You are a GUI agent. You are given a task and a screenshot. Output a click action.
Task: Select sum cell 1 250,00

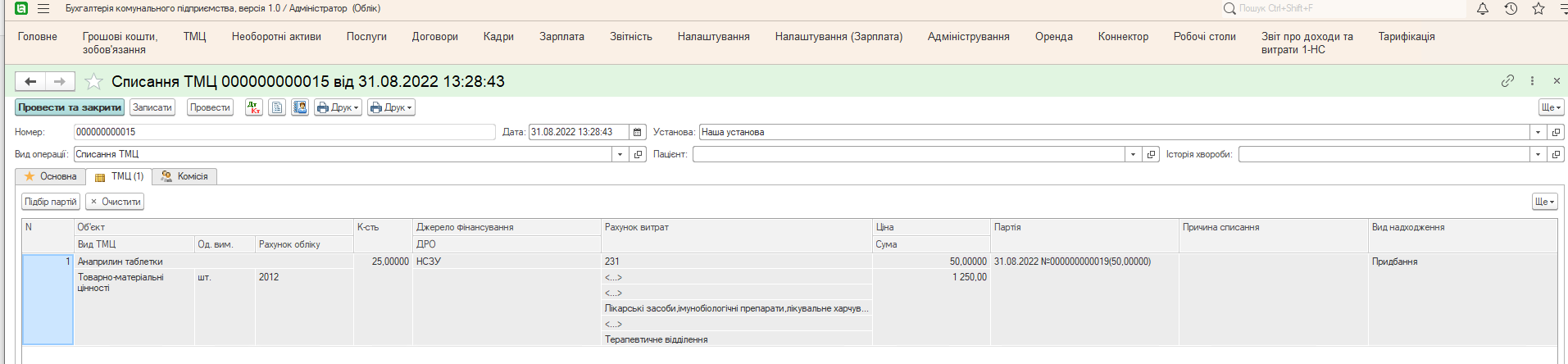coord(931,277)
